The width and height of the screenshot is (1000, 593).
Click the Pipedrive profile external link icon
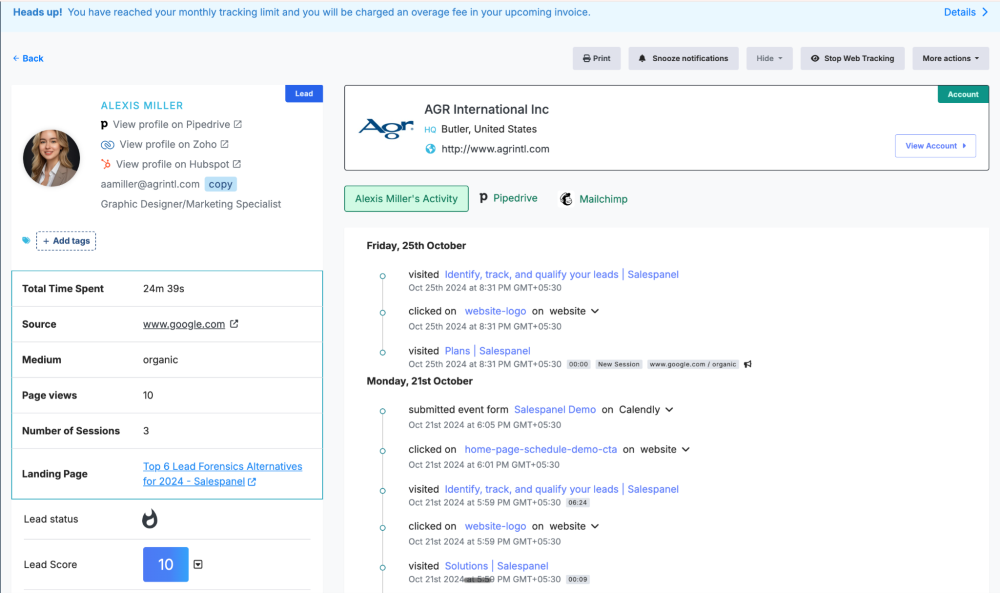click(238, 125)
